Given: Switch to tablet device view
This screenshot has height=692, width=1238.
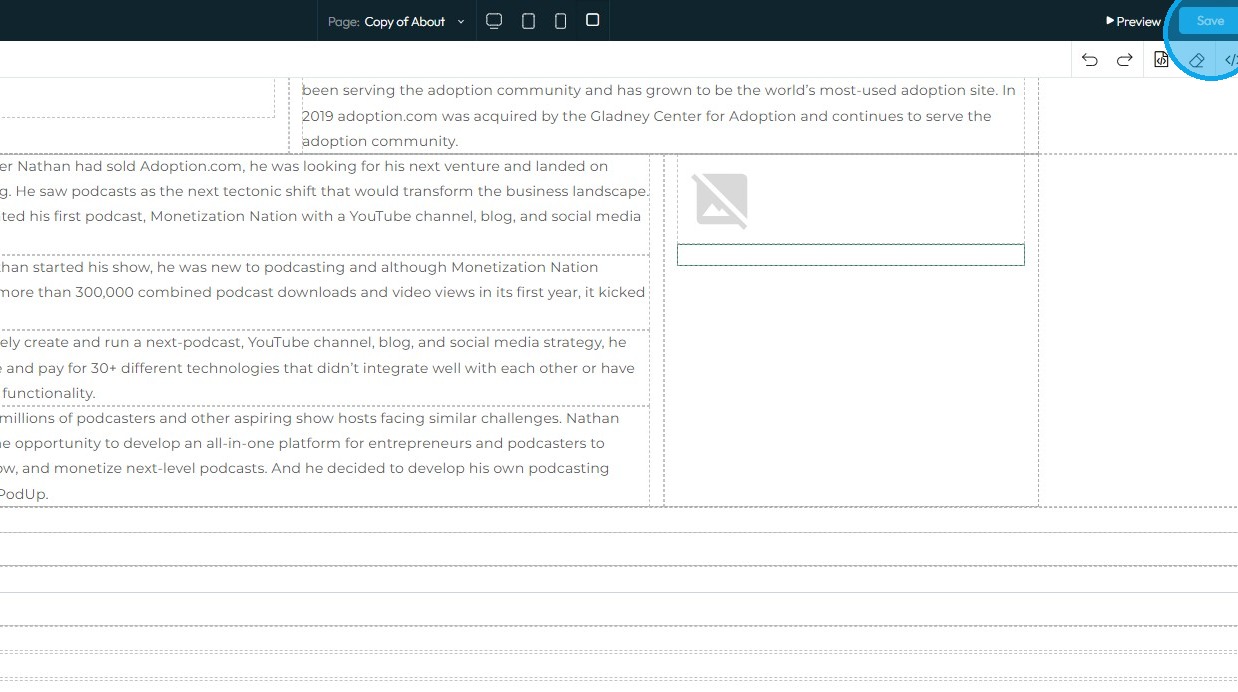Looking at the screenshot, I should (528, 21).
